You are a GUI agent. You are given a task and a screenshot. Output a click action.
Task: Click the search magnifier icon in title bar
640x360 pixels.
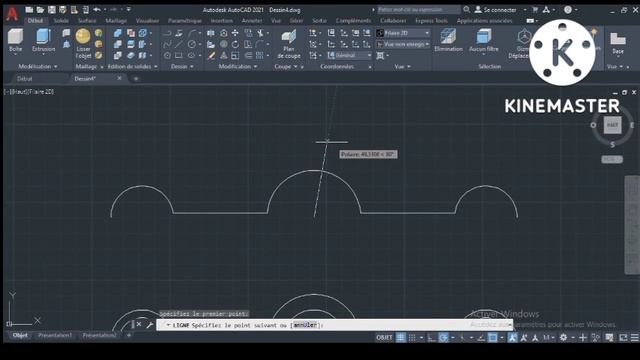click(x=467, y=9)
